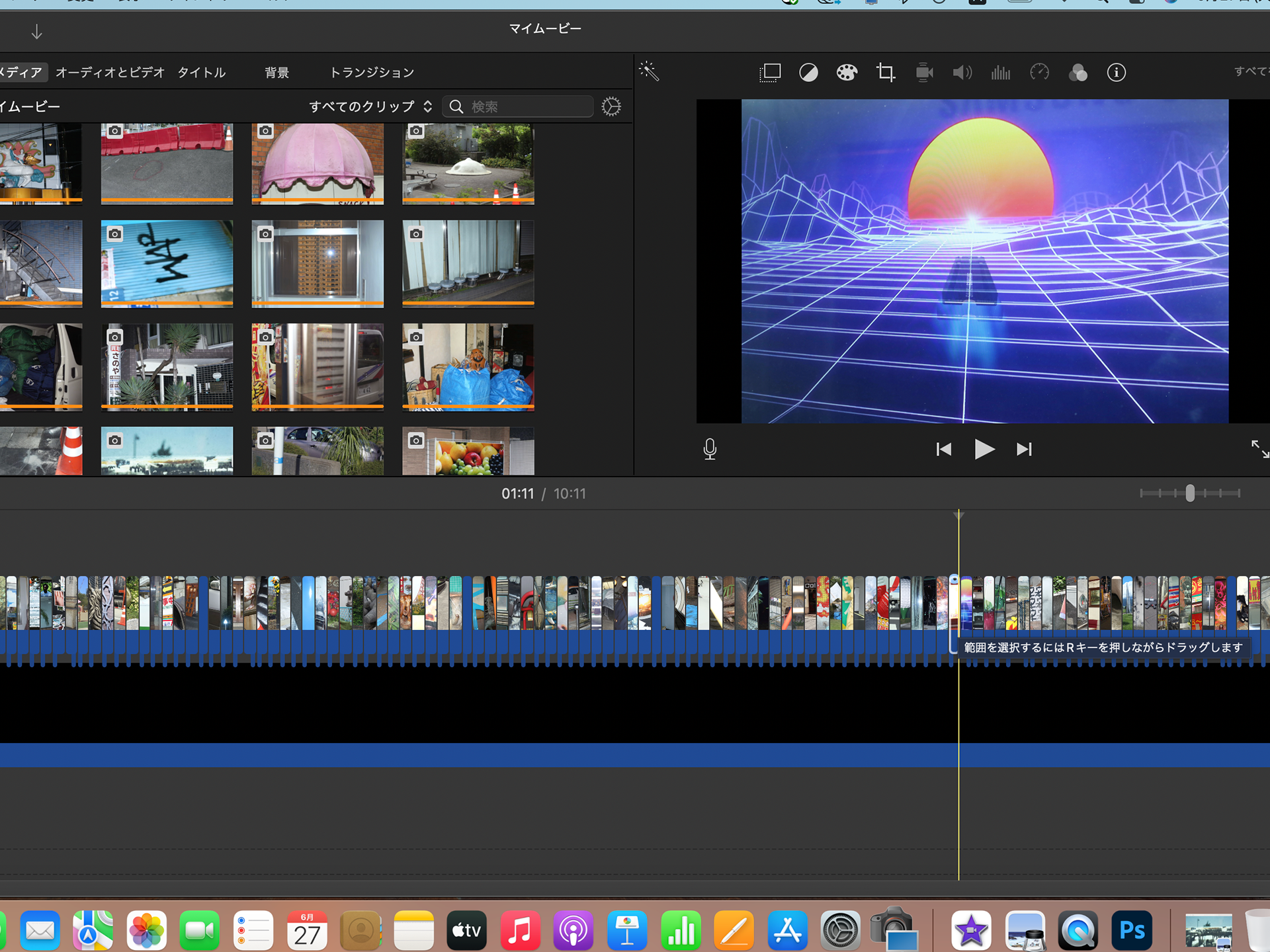Open QuickTime Player from the dock
Viewport: 1270px width, 952px height.
pos(1078,931)
